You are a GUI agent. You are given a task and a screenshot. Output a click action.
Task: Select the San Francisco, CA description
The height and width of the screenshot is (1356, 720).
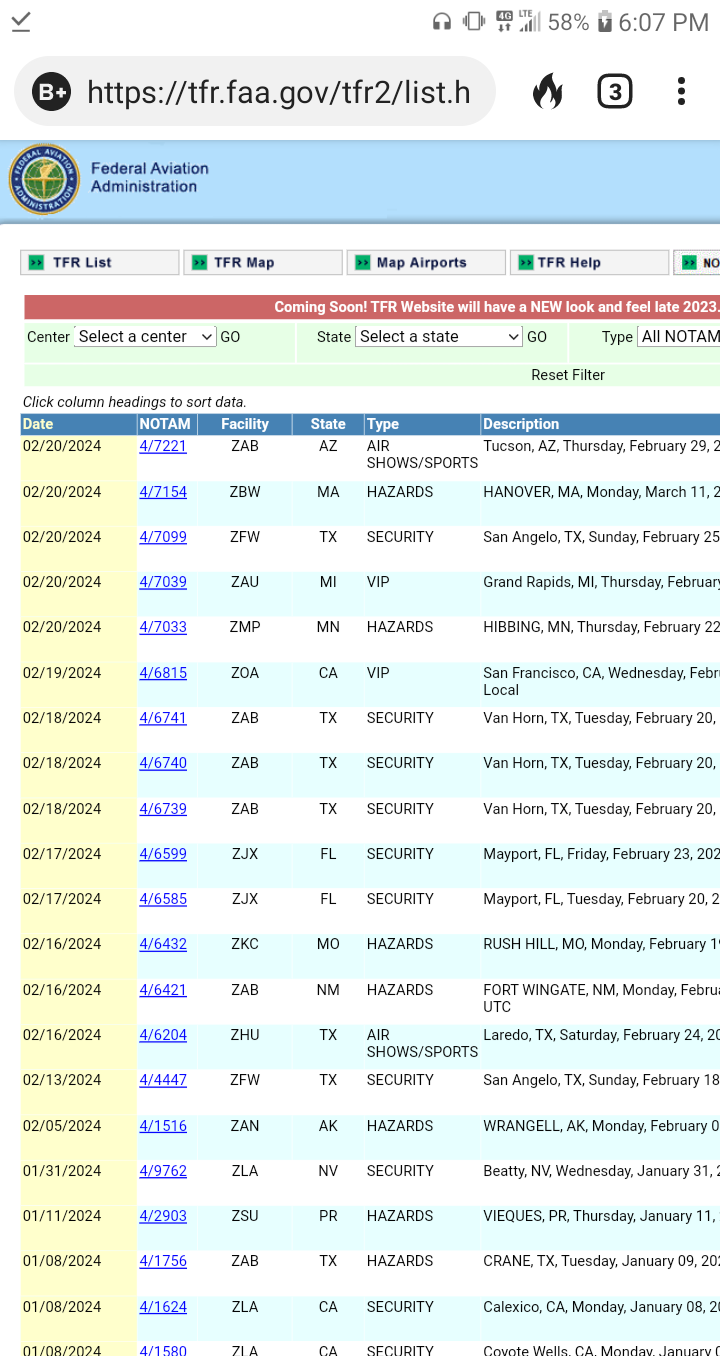tap(601, 681)
